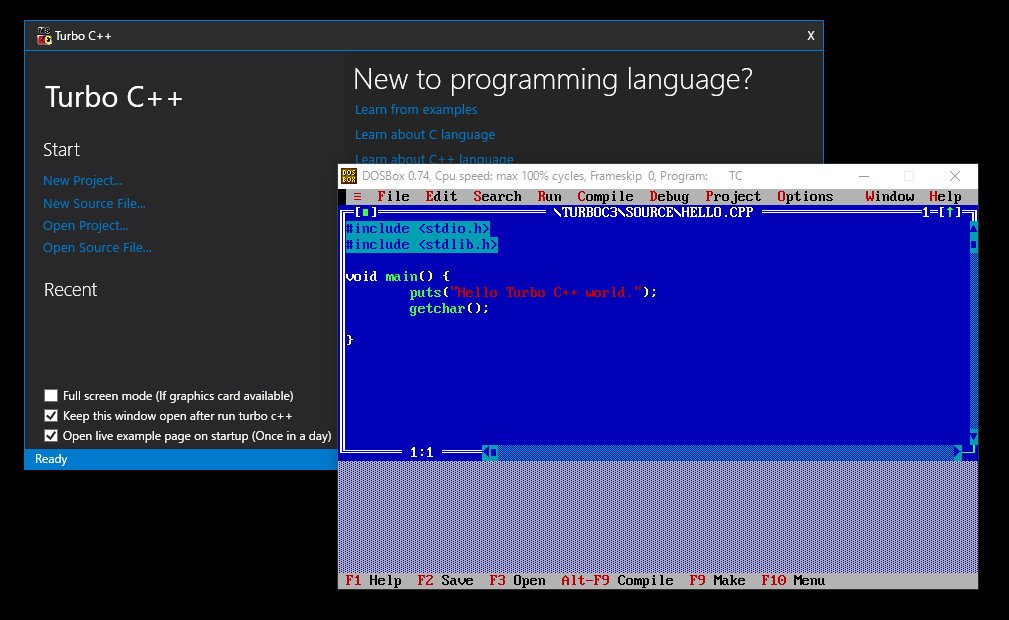Toggle Open live example page on startup
1009x620 pixels.
[51, 435]
